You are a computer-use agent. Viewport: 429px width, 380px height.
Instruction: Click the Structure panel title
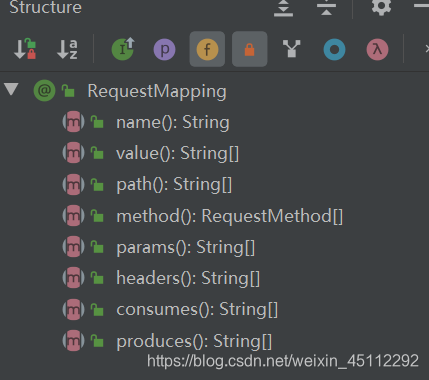[45, 7]
